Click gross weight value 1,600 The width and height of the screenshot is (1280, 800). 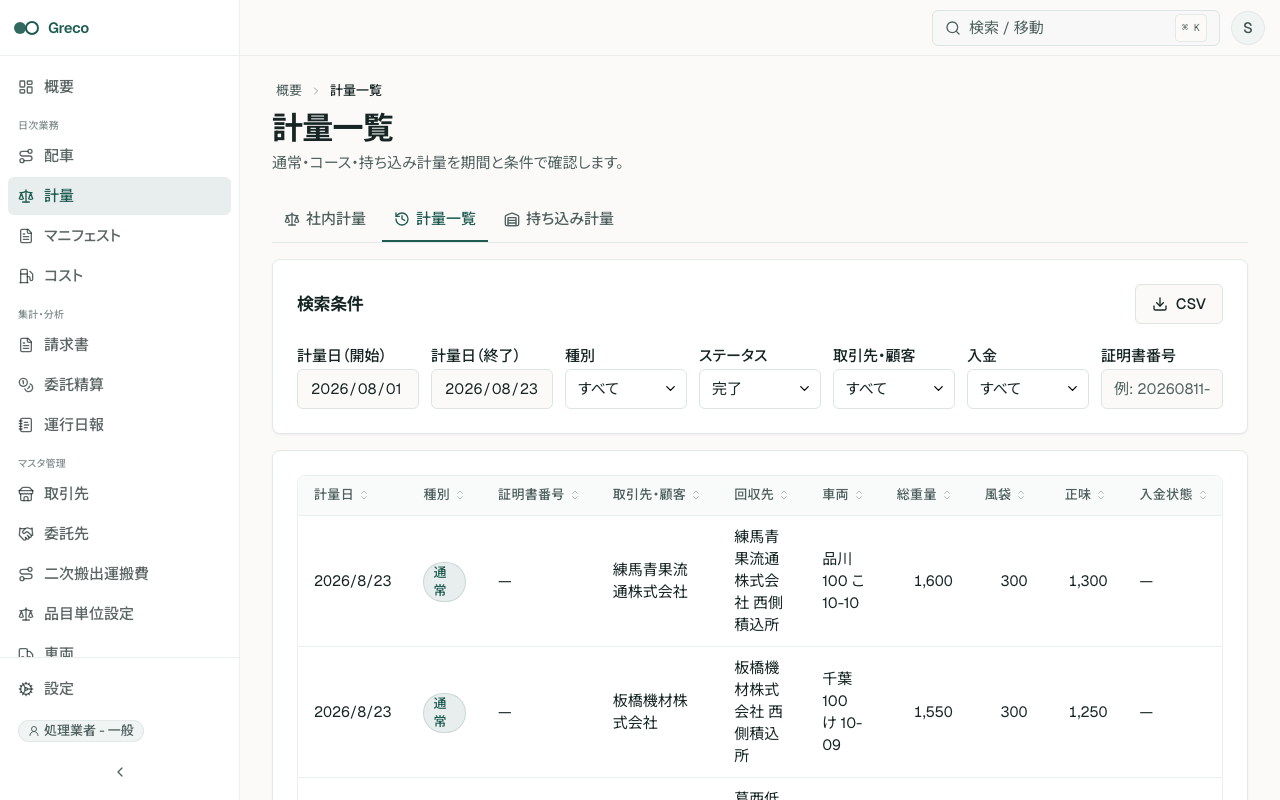(x=933, y=581)
